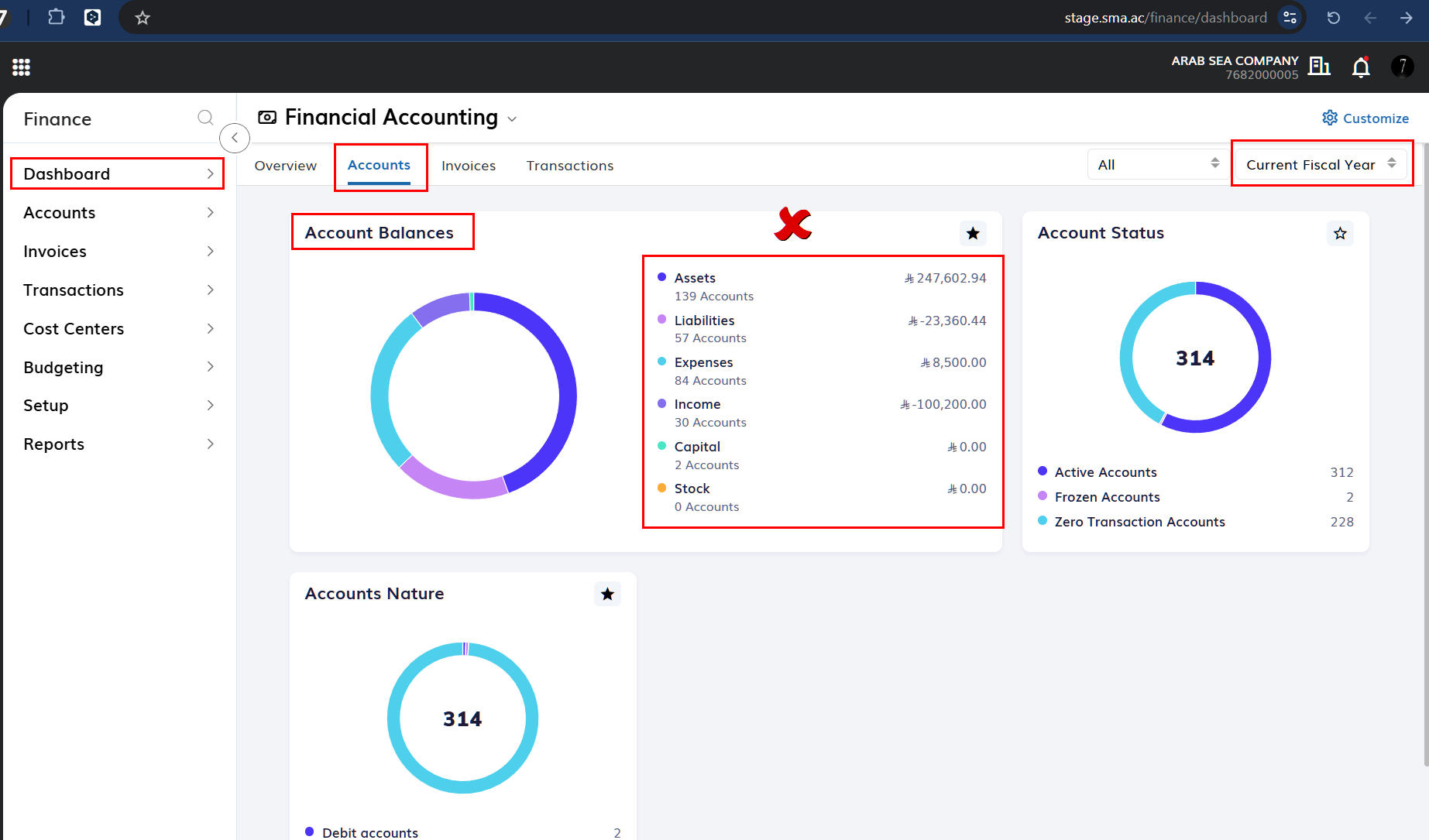Click the hexagon extension icon

(93, 17)
